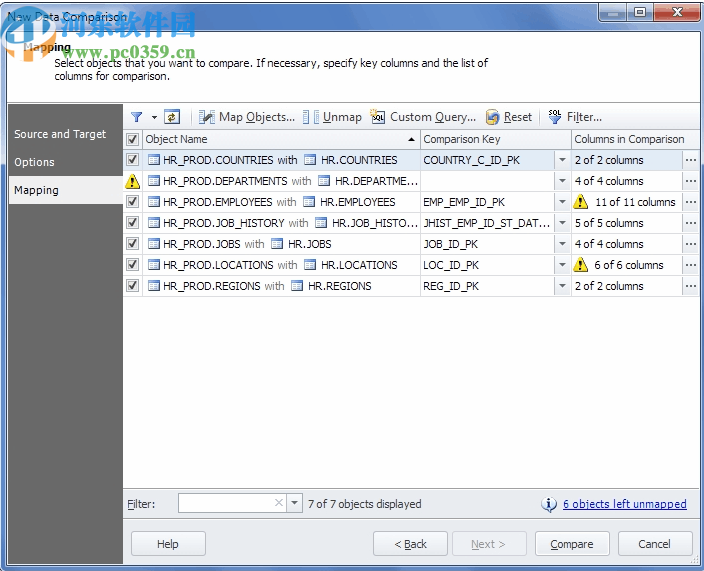Click the HR_PROD.COUNTRIES source table icon
The width and height of the screenshot is (704, 571).
click(x=154, y=160)
